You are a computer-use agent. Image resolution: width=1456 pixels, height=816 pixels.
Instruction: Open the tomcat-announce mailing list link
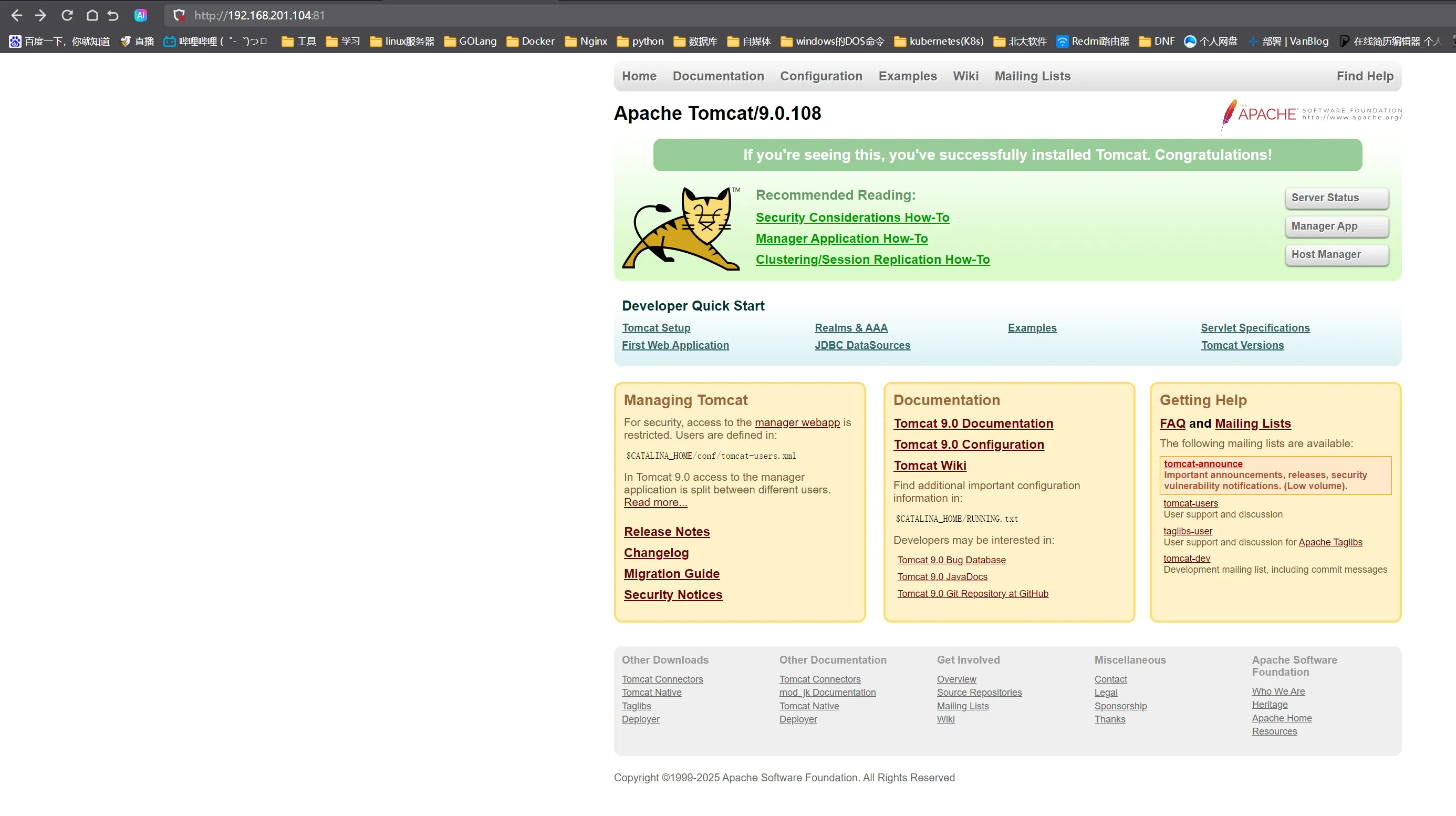(1203, 464)
